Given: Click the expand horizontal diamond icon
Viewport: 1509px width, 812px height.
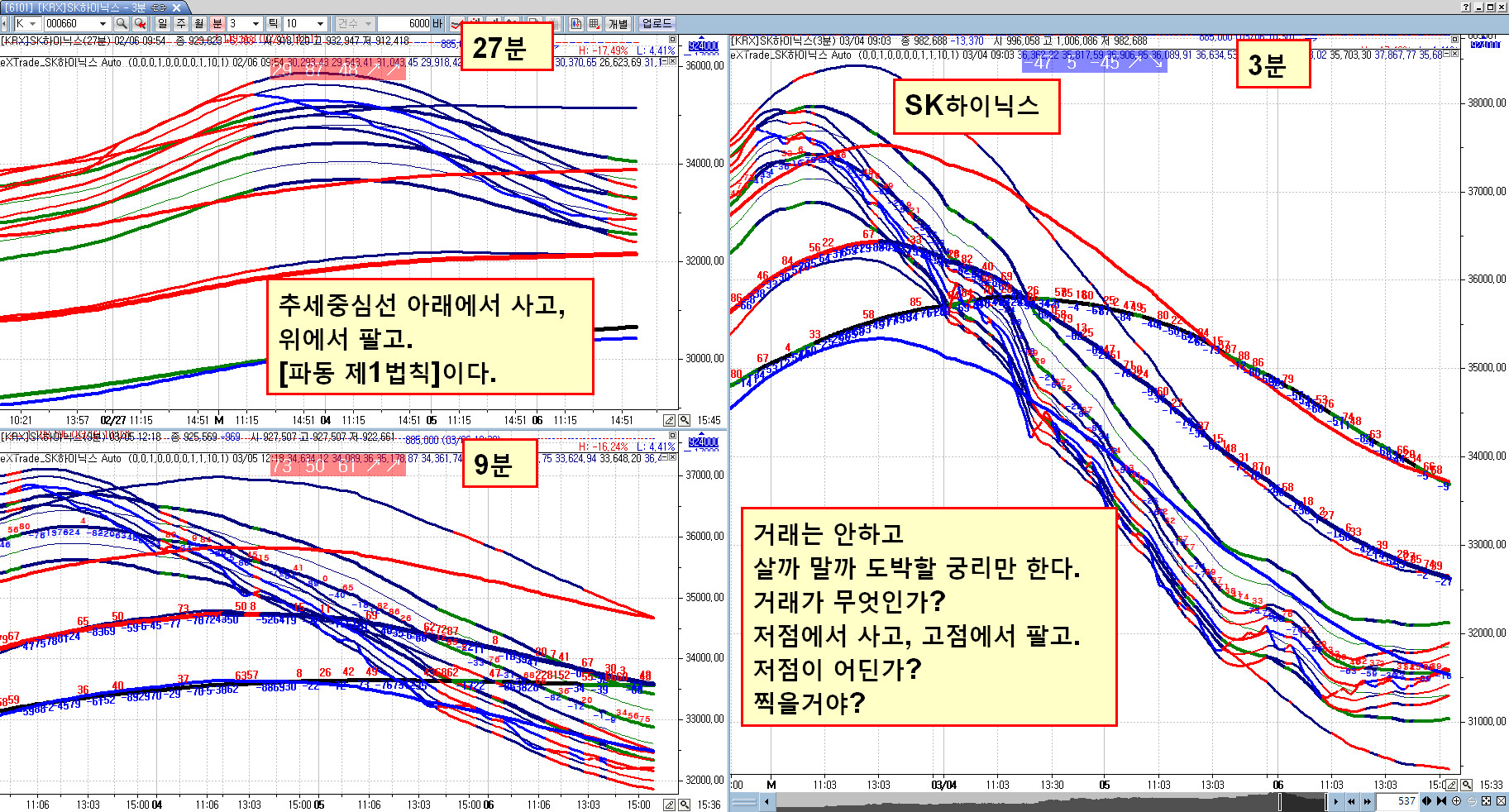Looking at the screenshot, I should click(x=1426, y=801).
